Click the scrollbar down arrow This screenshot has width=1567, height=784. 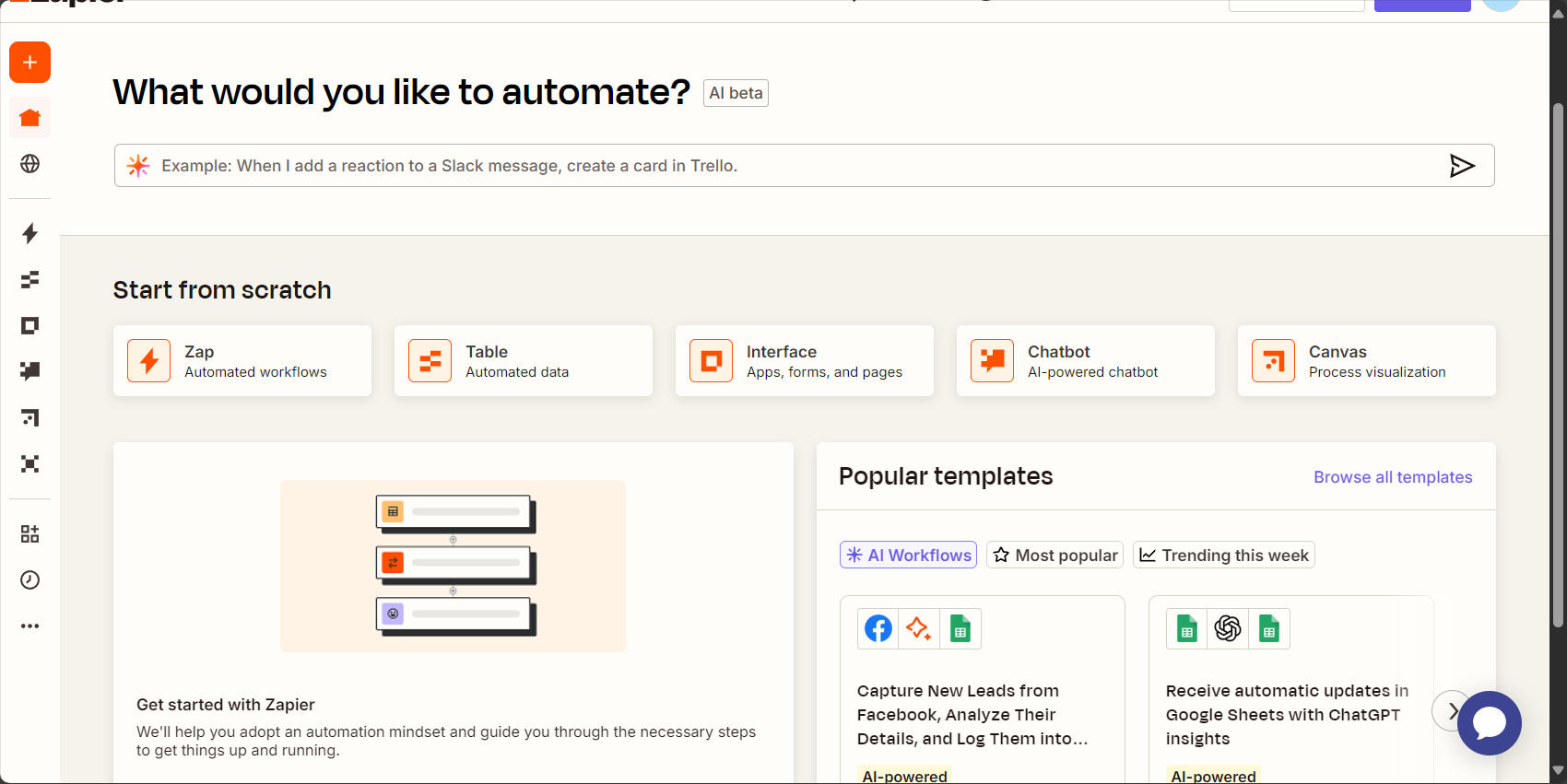(x=1559, y=770)
